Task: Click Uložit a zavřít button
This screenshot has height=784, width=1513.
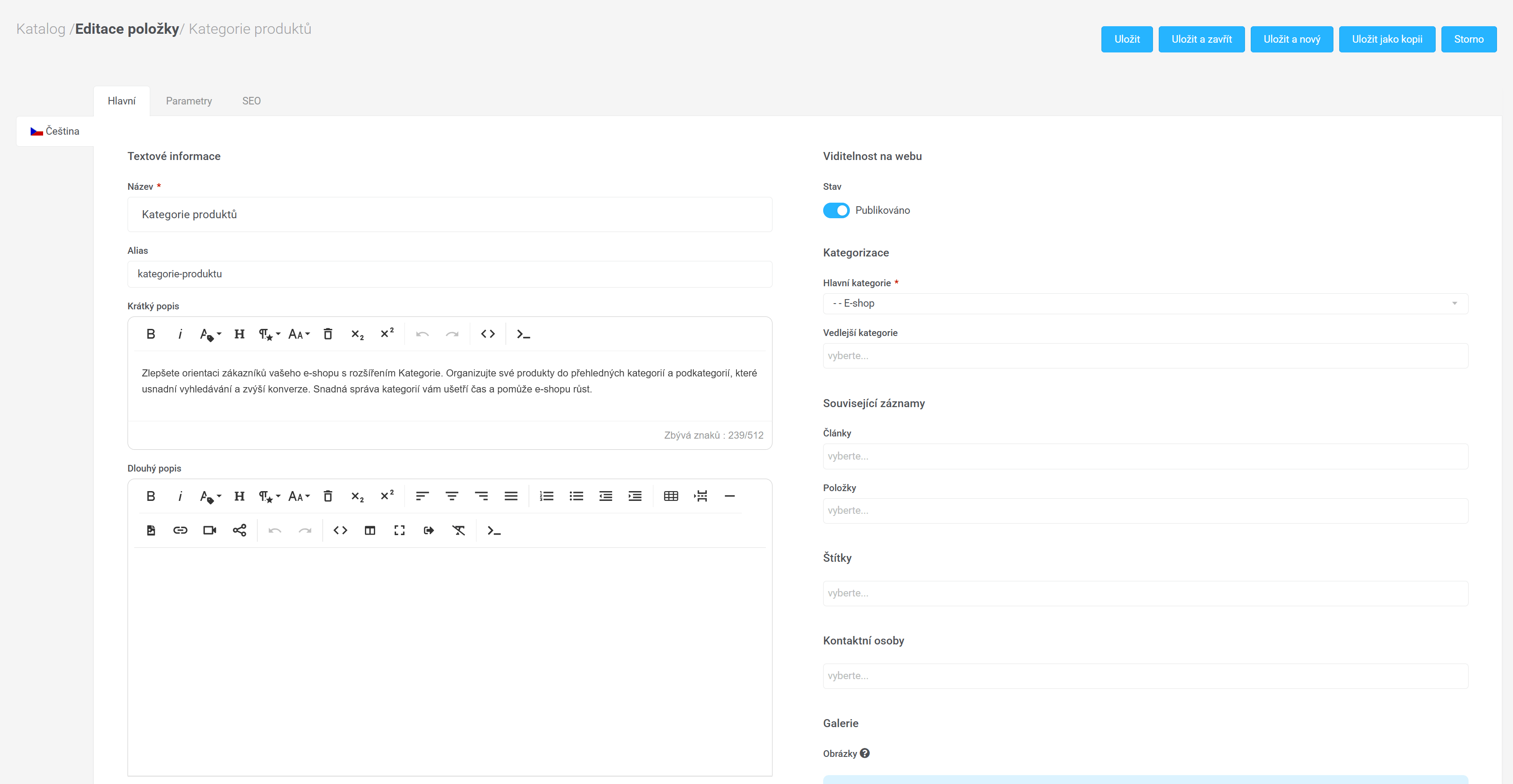Action: [1201, 40]
